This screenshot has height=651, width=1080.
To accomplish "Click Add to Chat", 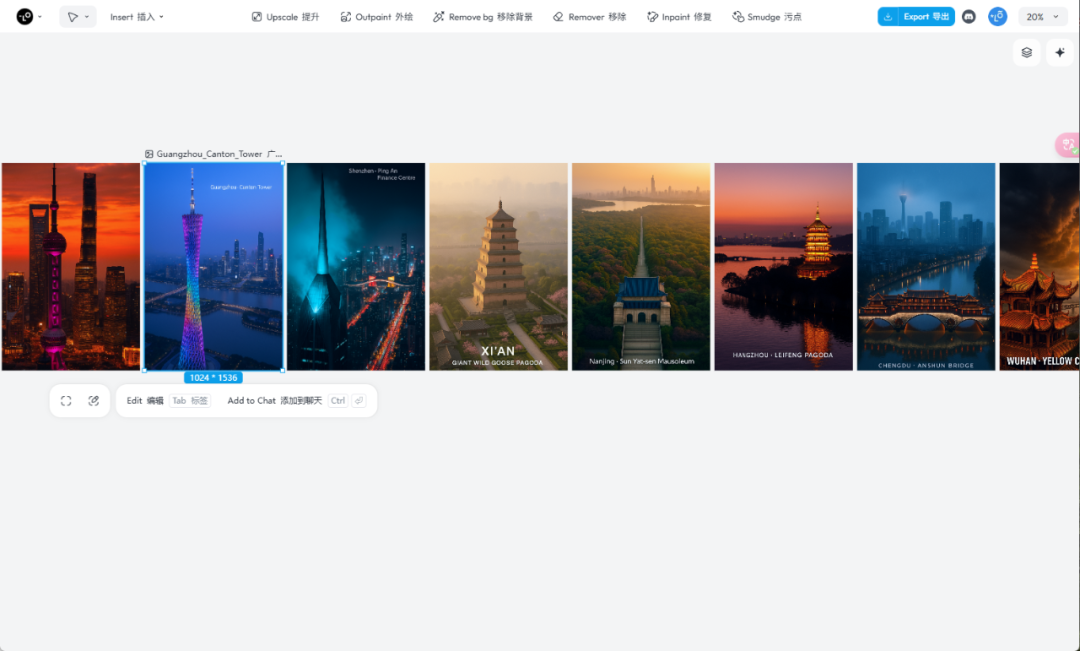I will click(x=274, y=401).
